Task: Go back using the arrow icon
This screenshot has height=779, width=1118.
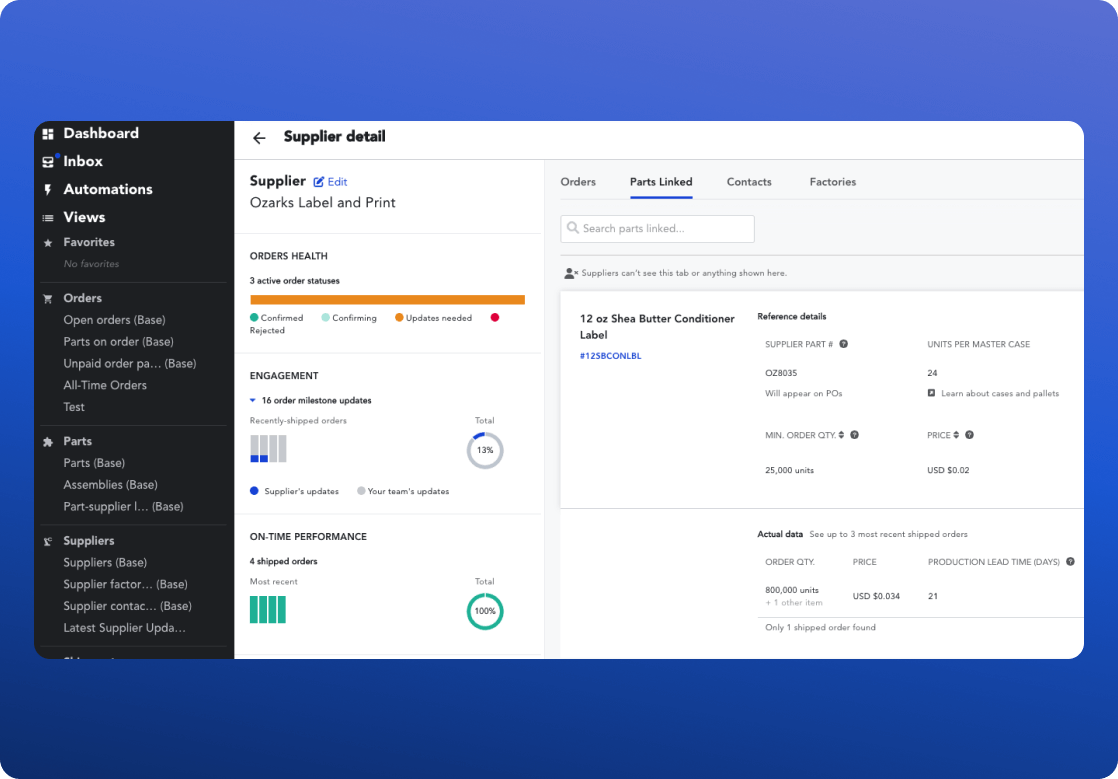Action: click(x=259, y=138)
